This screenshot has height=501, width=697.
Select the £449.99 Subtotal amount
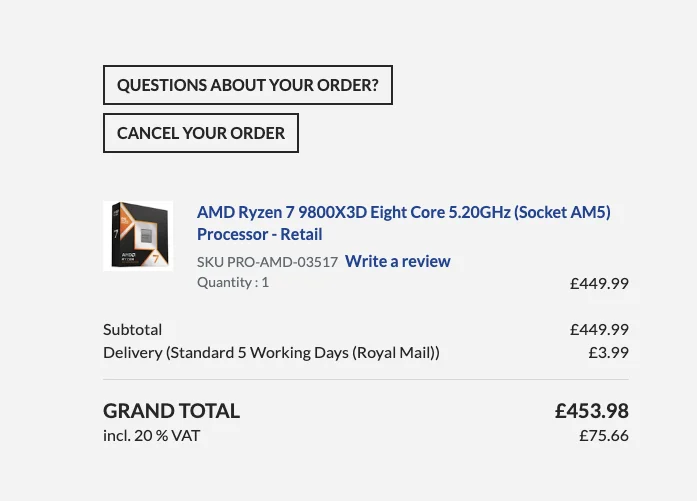[599, 329]
